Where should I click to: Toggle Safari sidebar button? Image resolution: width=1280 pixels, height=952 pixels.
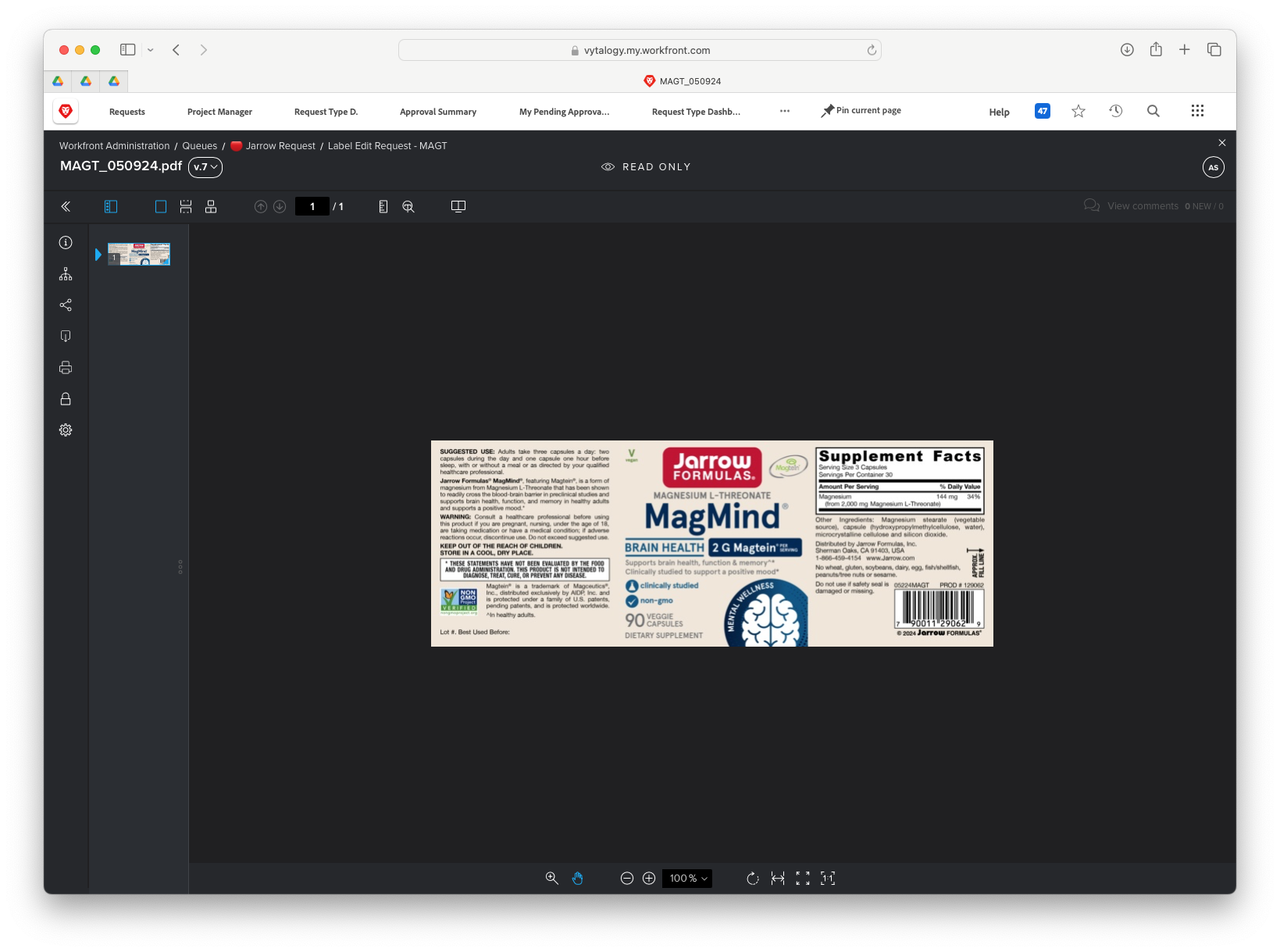pyautogui.click(x=127, y=50)
